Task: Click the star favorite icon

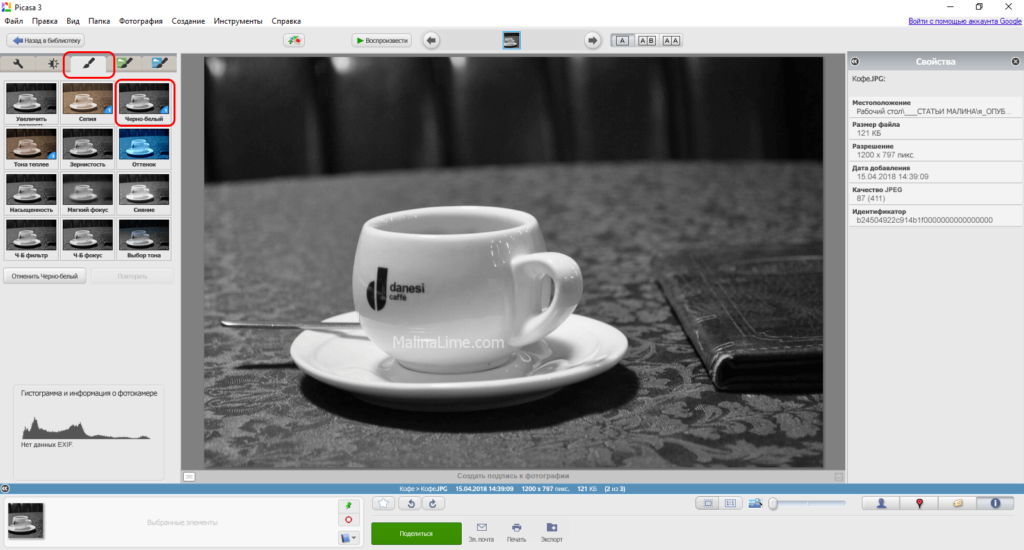Action: (383, 503)
